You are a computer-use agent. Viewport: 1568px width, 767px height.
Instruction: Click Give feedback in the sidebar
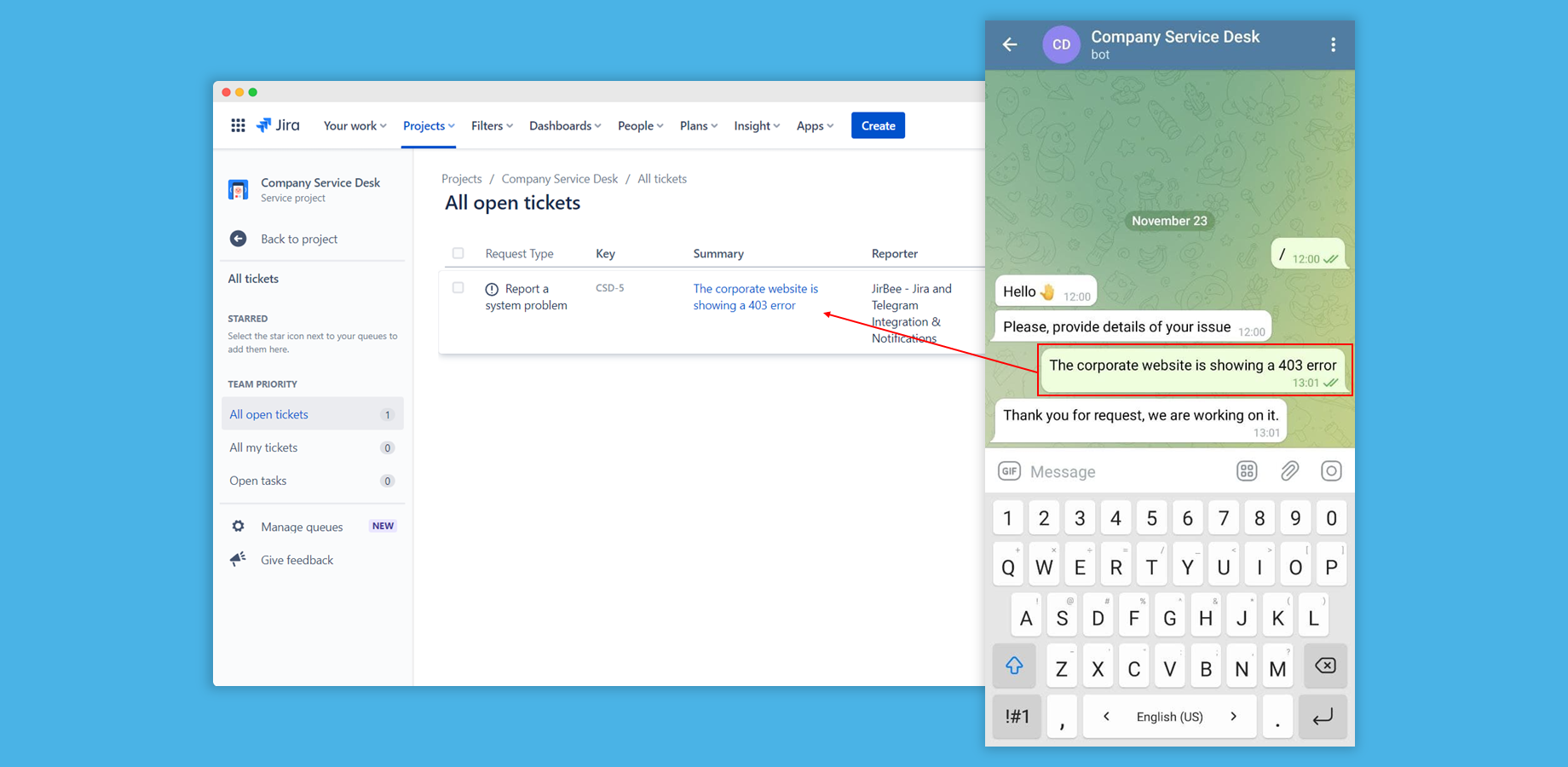[x=297, y=560]
